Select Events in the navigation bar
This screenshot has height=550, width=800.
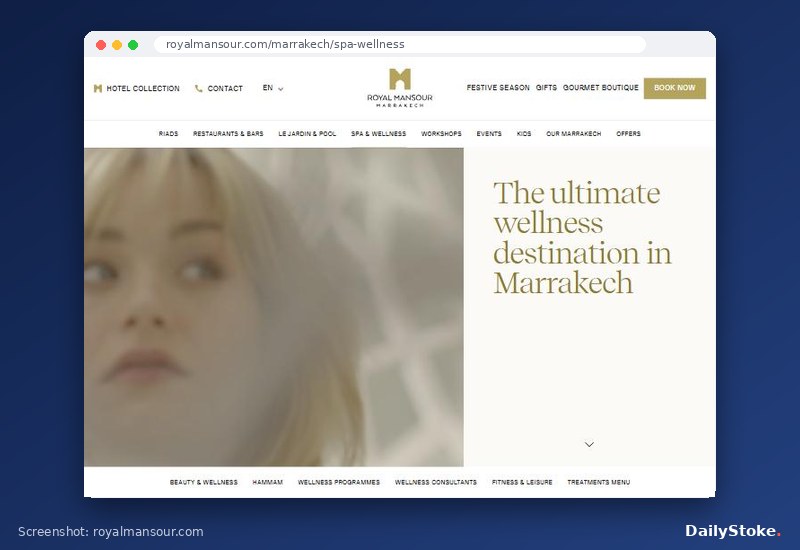tap(489, 134)
